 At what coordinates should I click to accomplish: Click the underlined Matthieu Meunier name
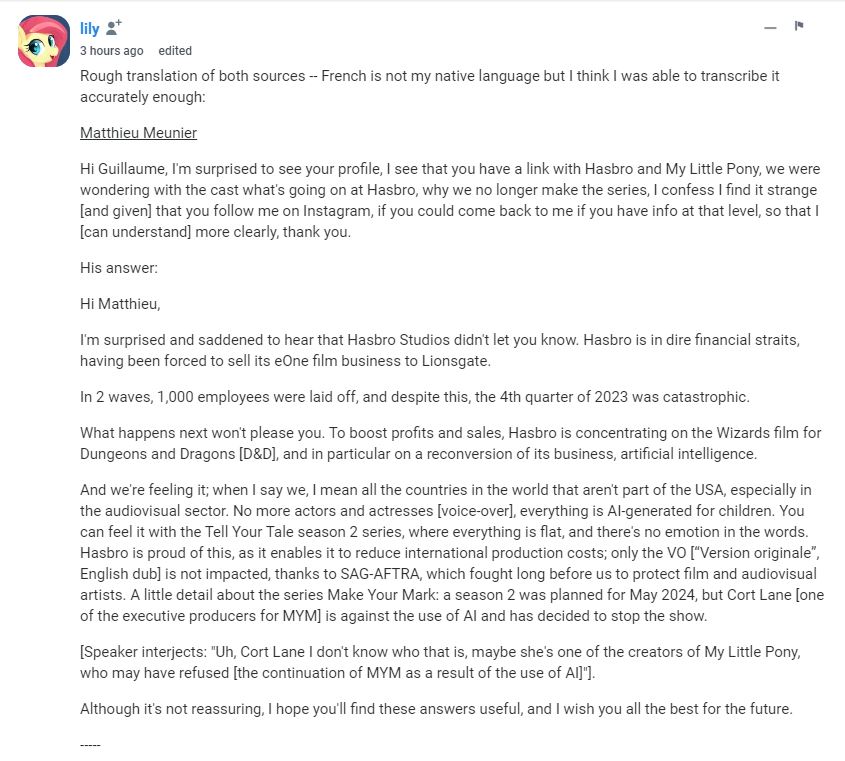pos(138,132)
